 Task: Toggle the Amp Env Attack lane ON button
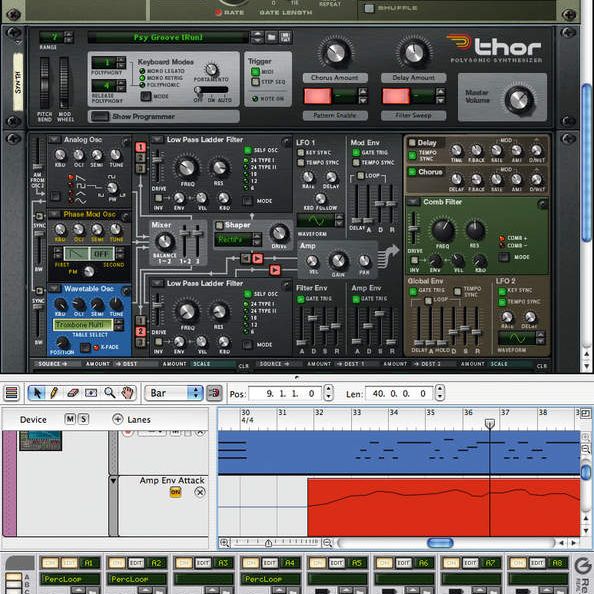175,492
